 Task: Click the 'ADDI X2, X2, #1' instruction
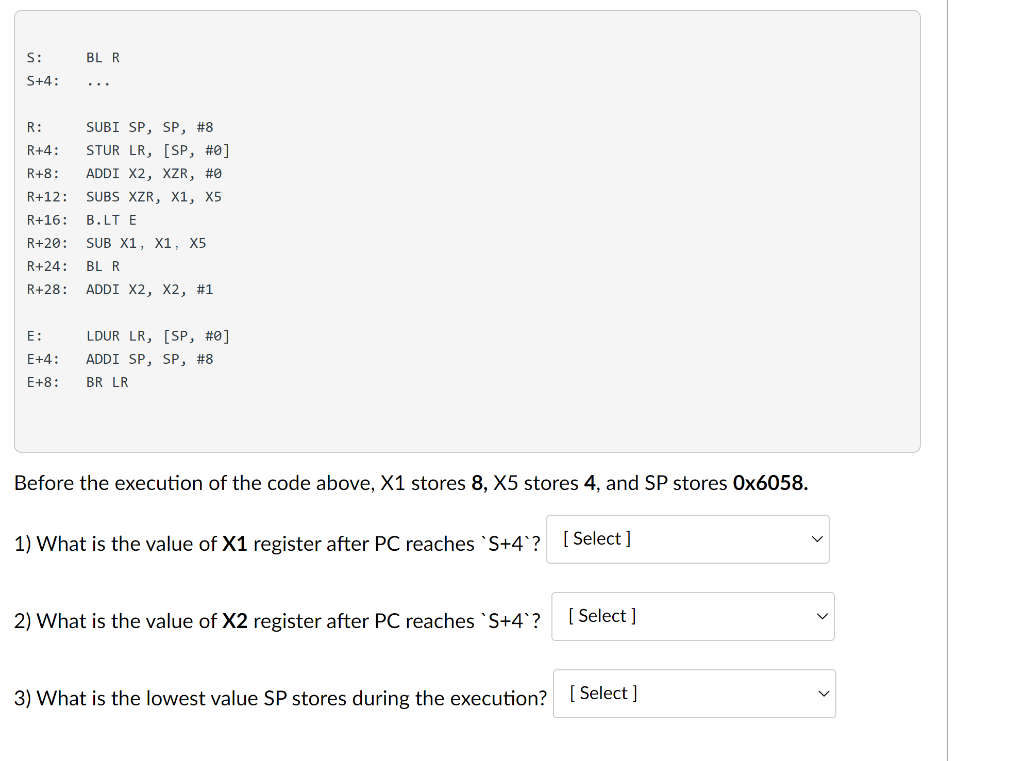149,289
